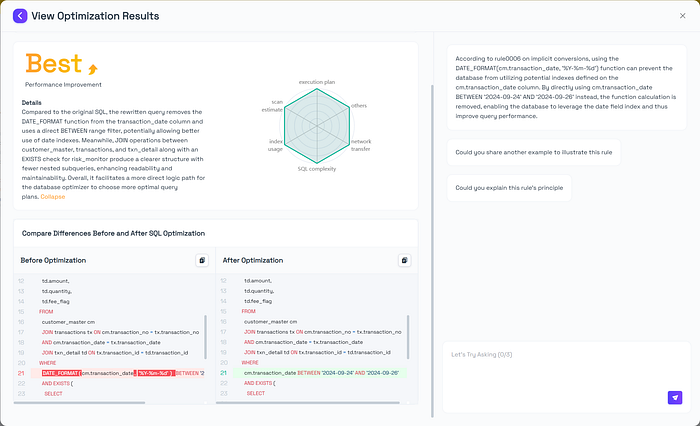
Task: Click the main left panel vertical scrollbar
Action: (432, 251)
